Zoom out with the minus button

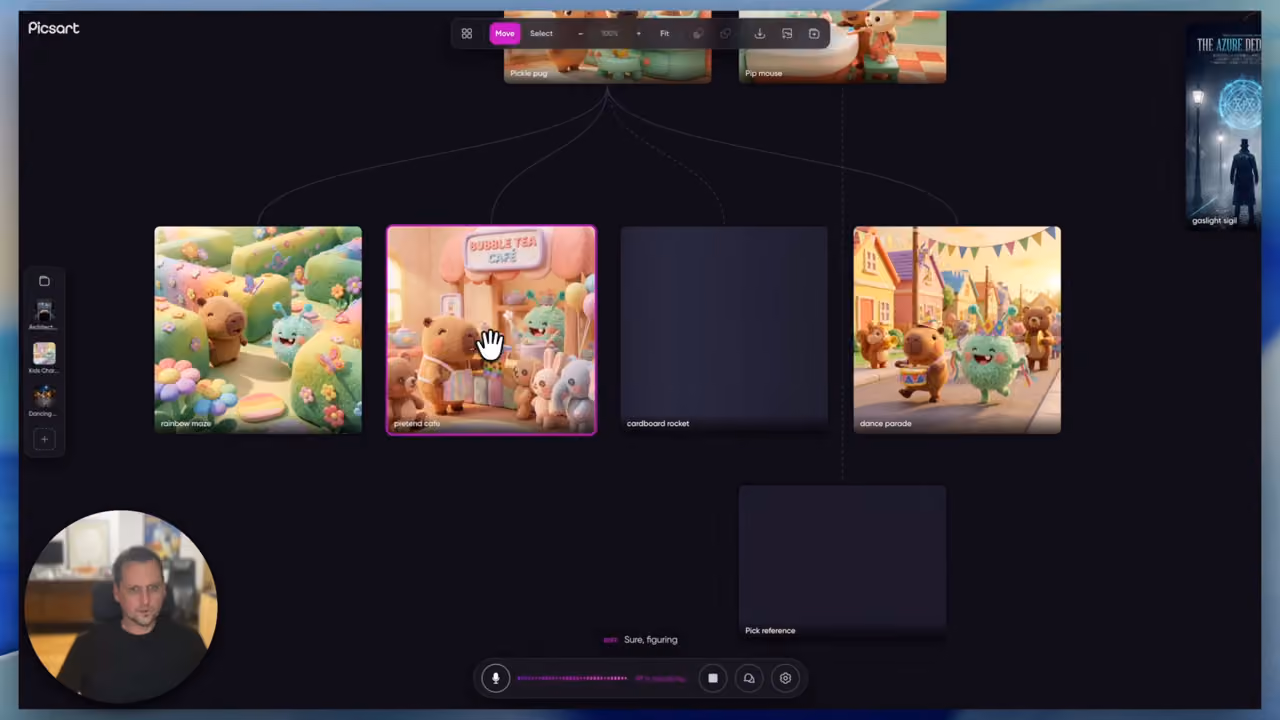tap(581, 34)
